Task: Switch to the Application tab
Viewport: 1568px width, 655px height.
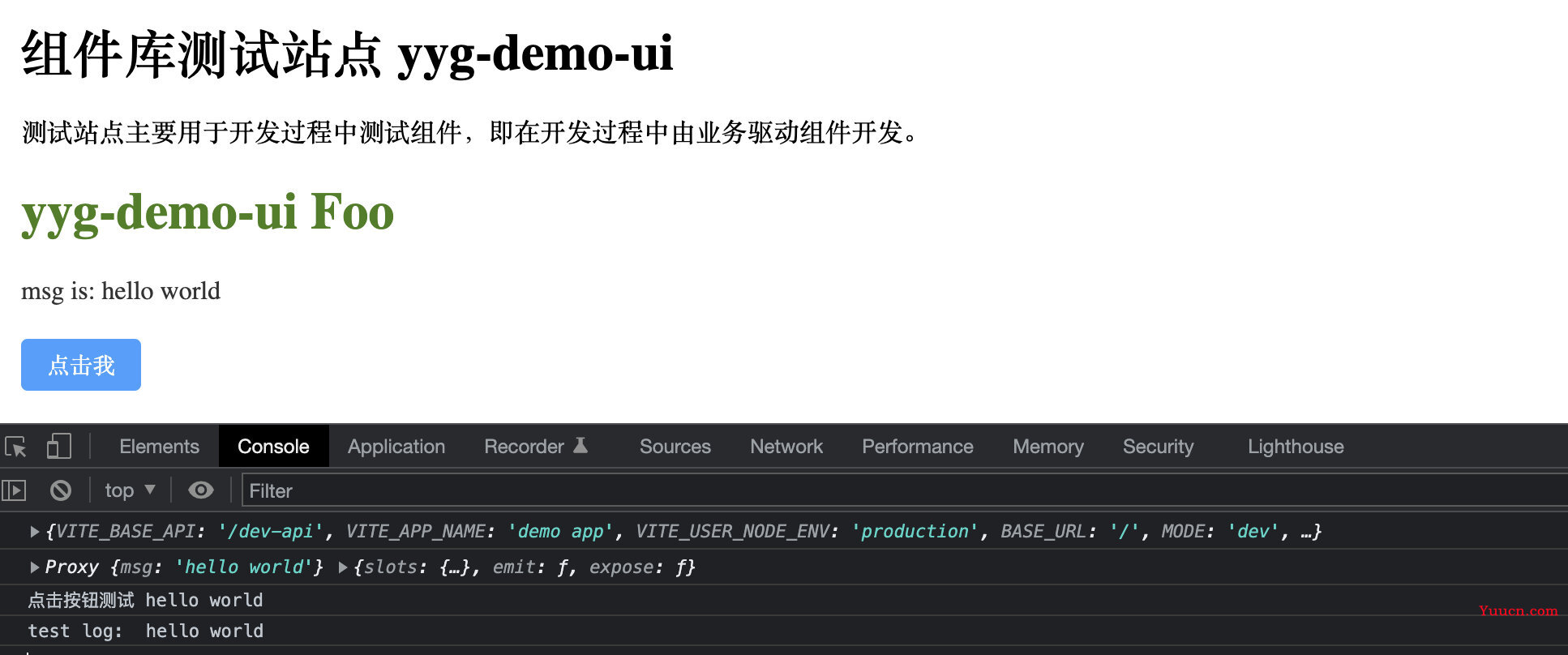Action: [x=396, y=447]
